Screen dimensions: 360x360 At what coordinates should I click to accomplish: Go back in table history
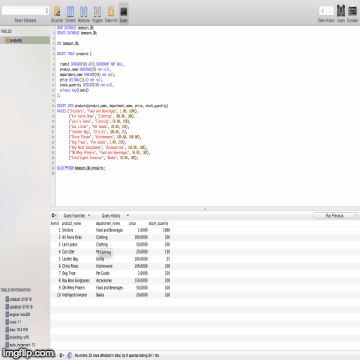click(x=323, y=11)
